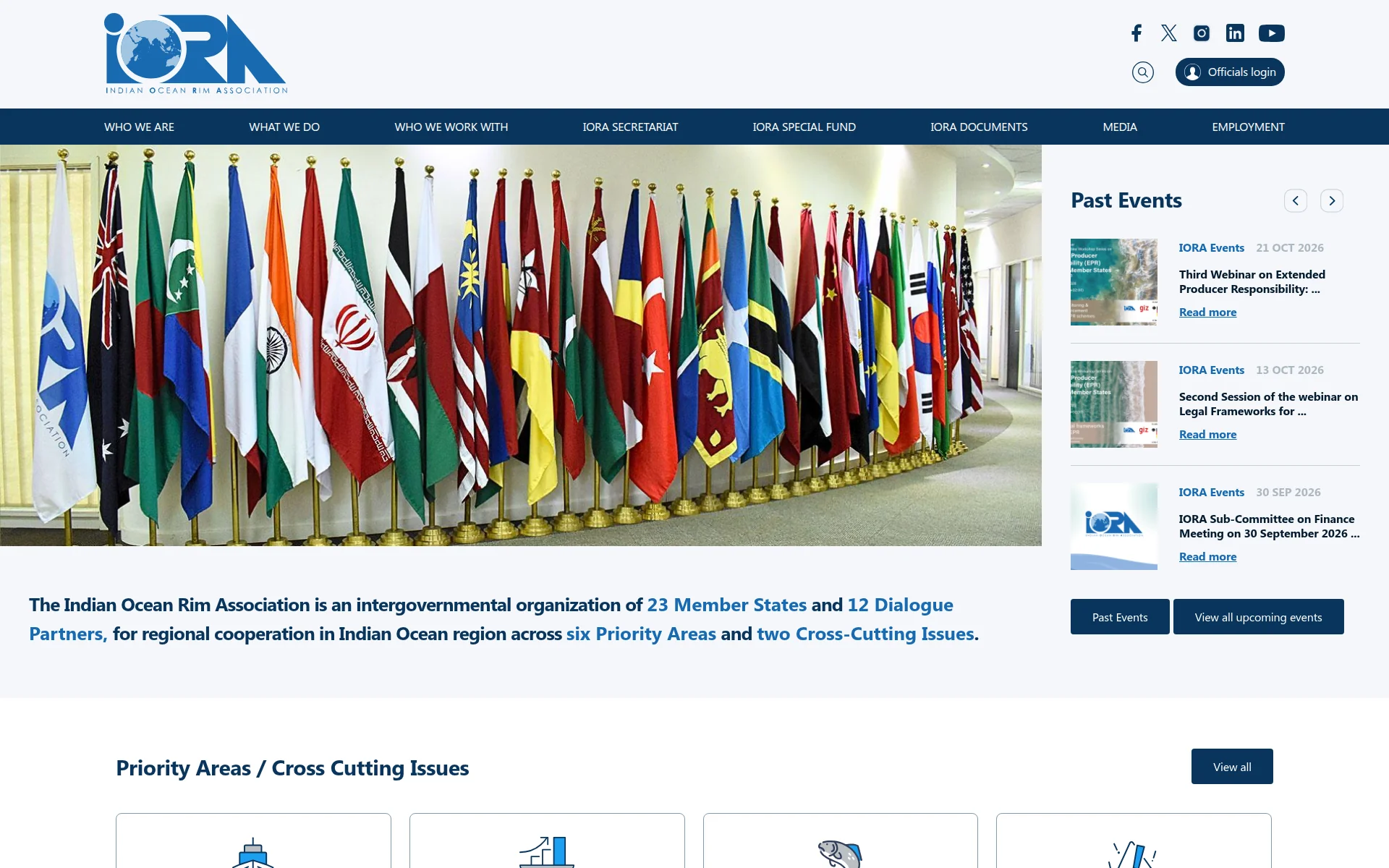Open the Instagram social icon
The width and height of the screenshot is (1389, 868).
[x=1202, y=33]
